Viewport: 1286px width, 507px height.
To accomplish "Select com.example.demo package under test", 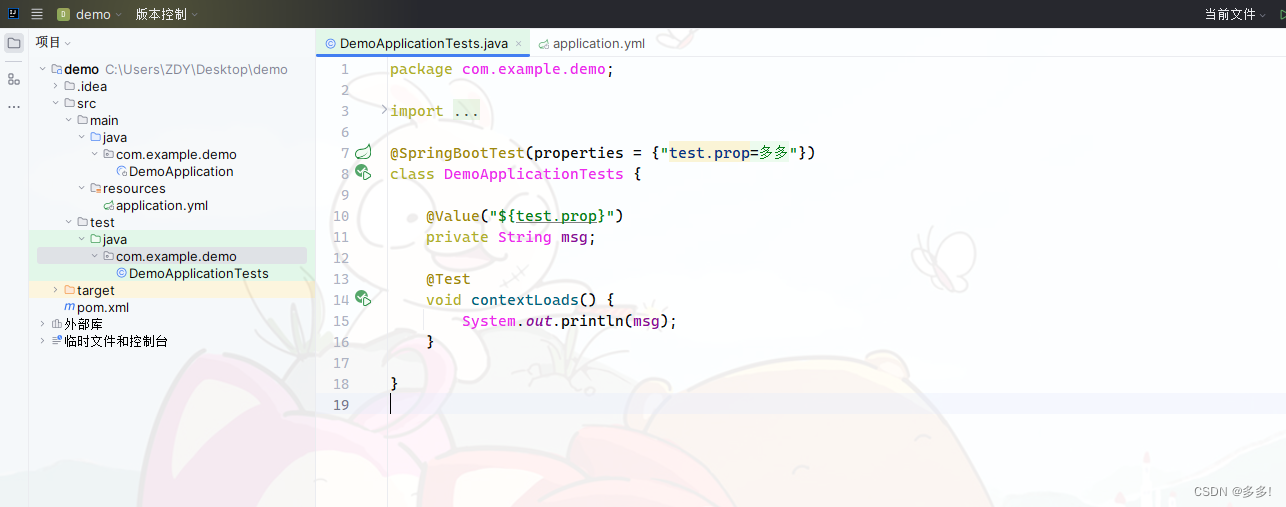I will [x=176, y=257].
